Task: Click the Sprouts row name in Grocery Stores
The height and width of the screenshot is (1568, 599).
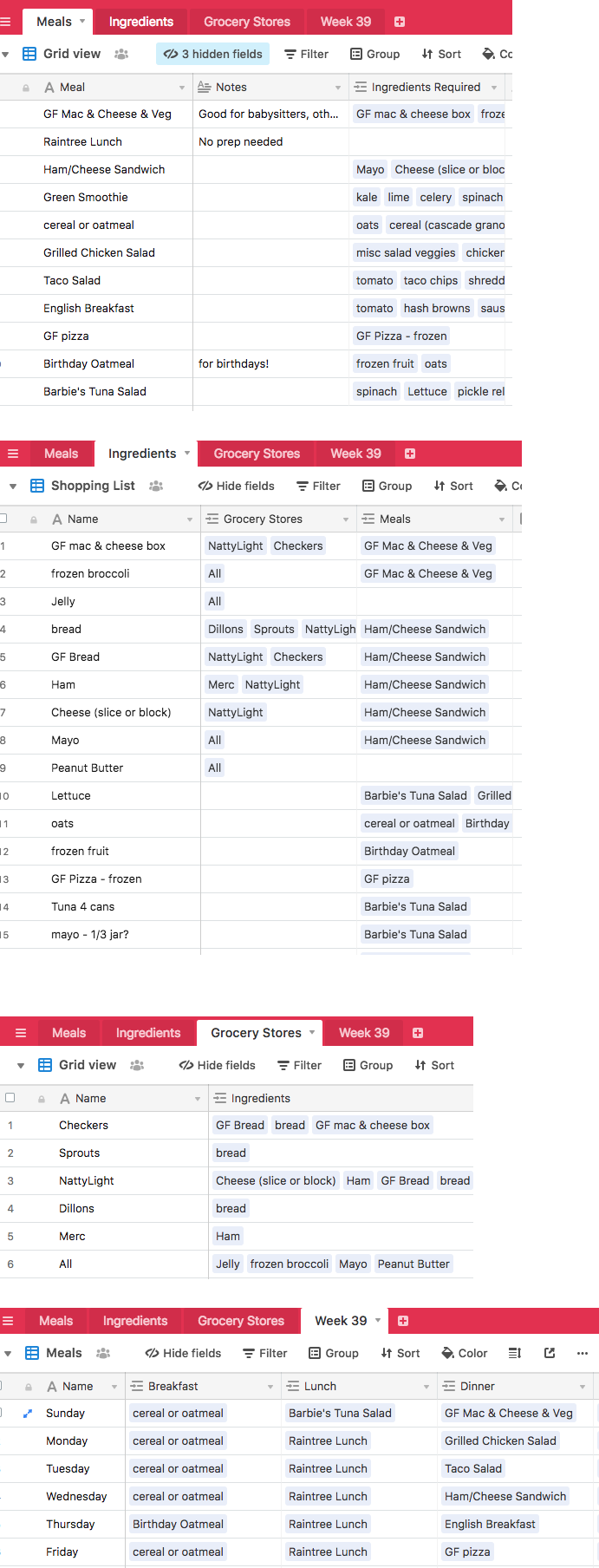Action: [80, 1153]
